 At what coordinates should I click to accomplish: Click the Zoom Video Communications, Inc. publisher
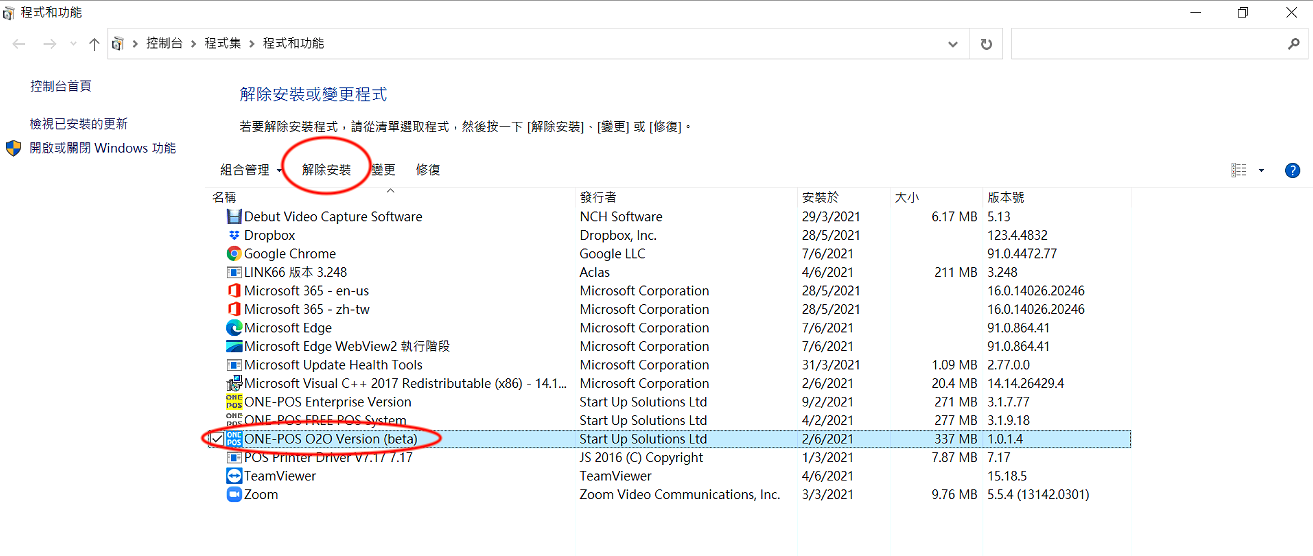(680, 494)
